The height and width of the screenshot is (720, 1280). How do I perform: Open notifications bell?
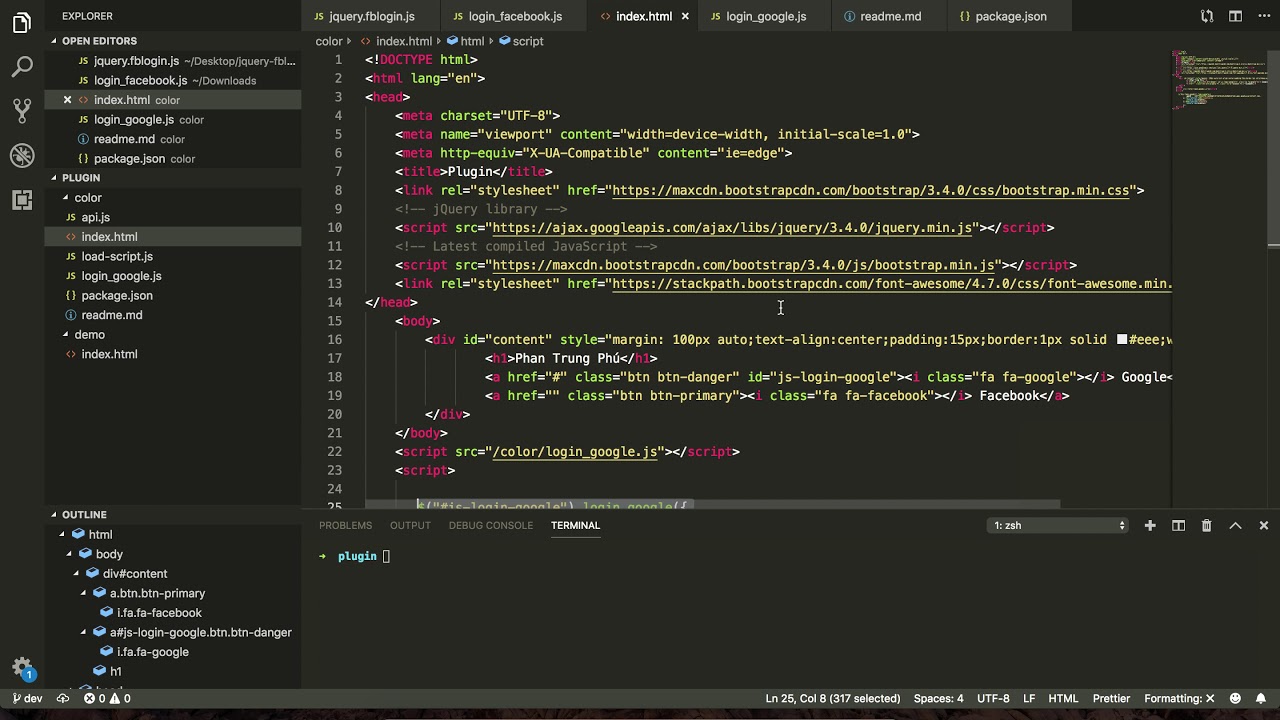tap(1263, 698)
